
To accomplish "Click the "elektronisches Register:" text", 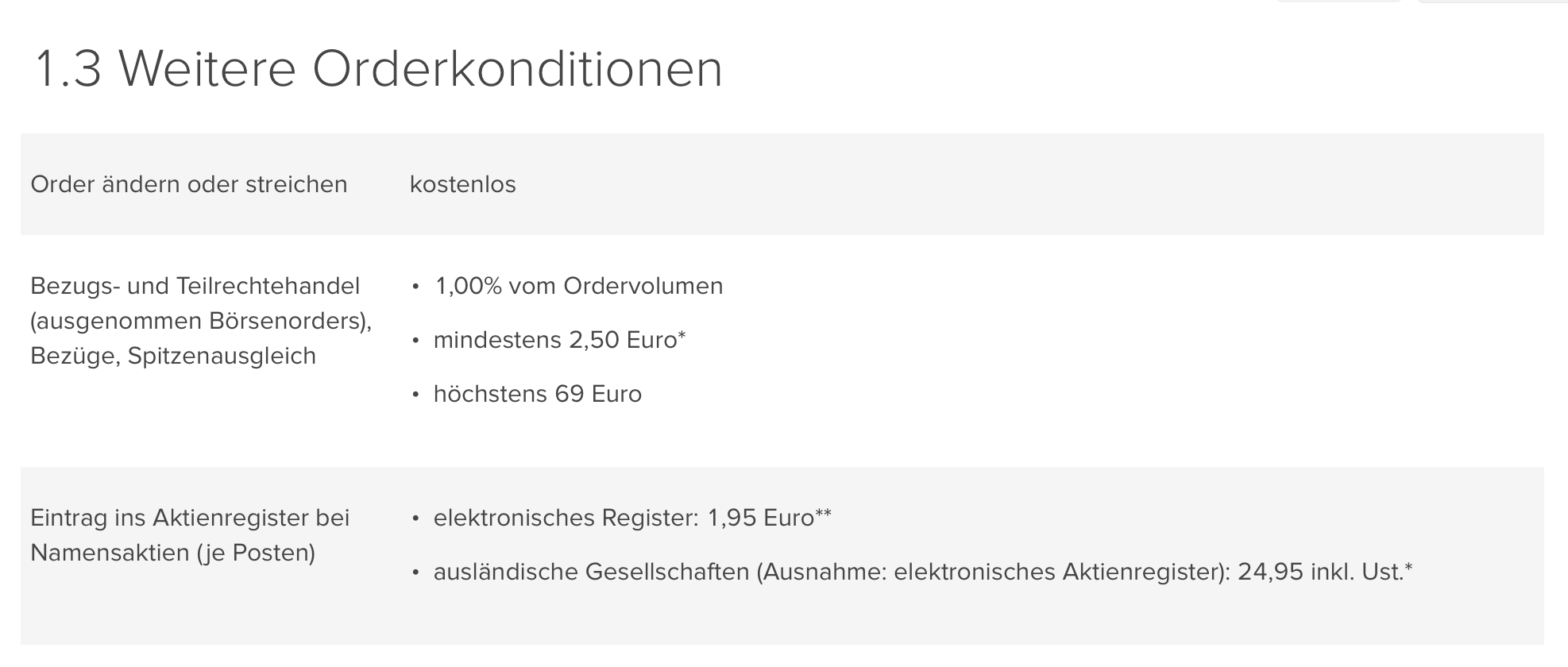I will point(566,518).
